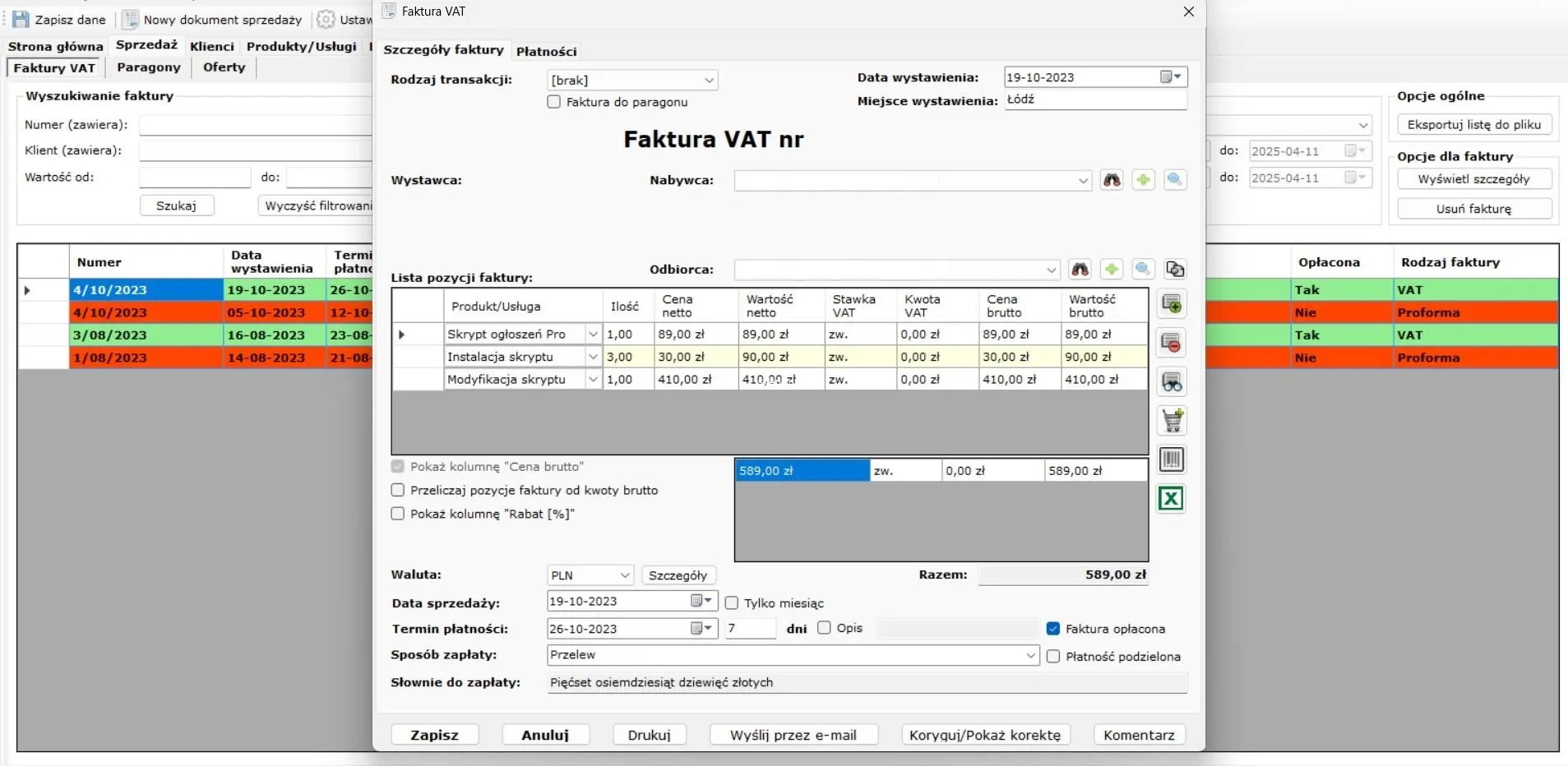Screen dimensions: 1568x766
Task: Open the Data wystawienia calendar picker
Action: 1171,77
